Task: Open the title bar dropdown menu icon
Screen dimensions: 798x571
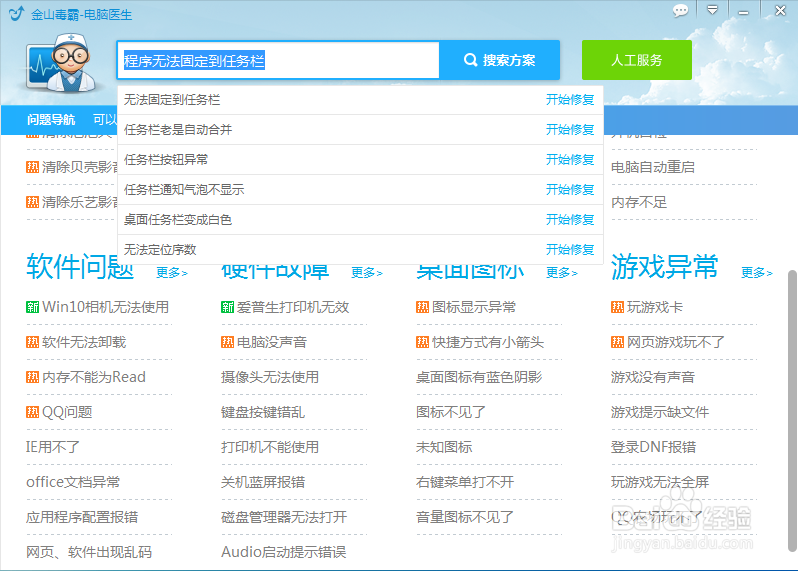Action: pyautogui.click(x=712, y=10)
